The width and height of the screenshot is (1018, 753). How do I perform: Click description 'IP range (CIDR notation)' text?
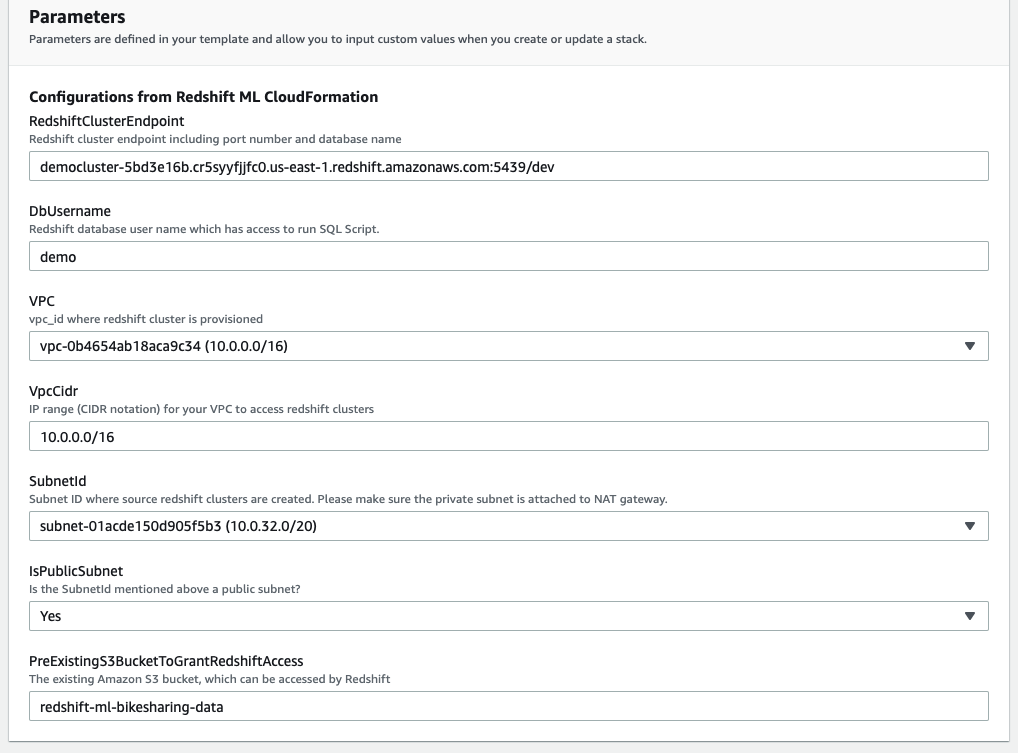point(201,410)
